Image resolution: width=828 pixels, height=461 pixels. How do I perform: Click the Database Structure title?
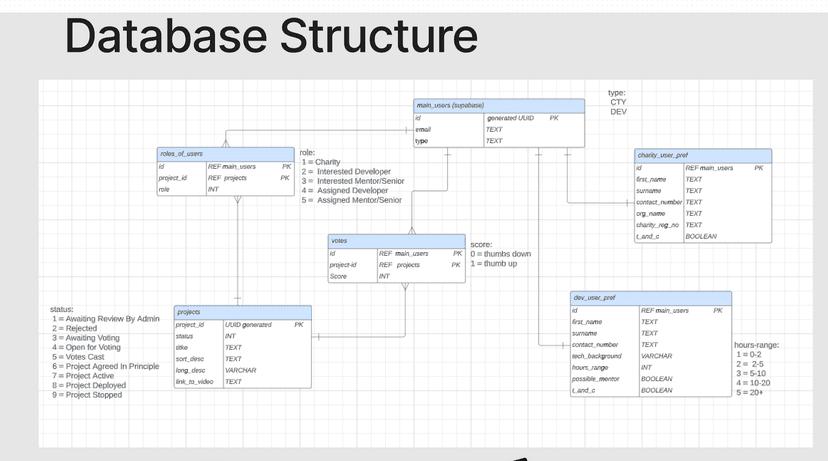tap(270, 35)
